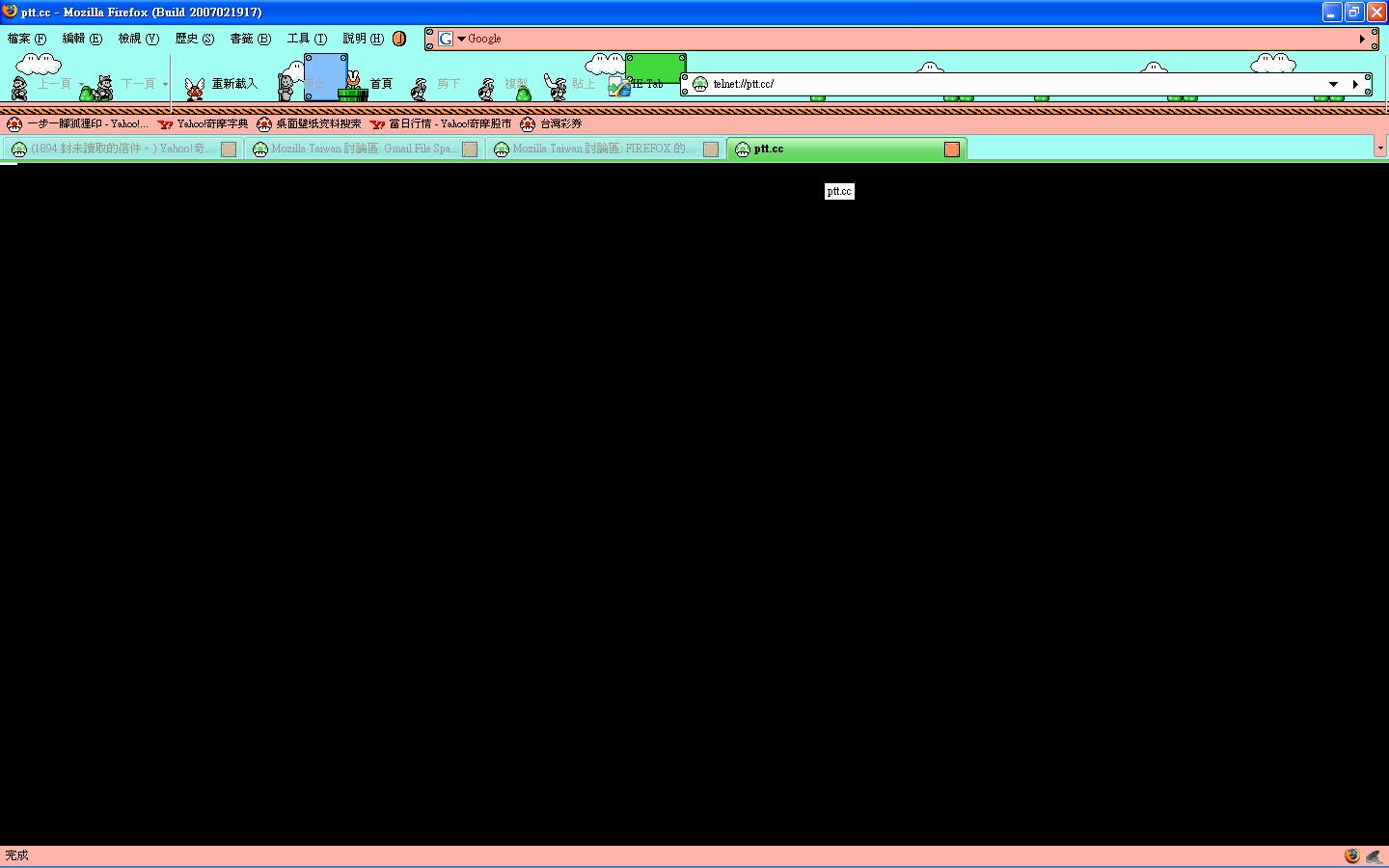Click the gray shark fin status bar icon
Image resolution: width=1389 pixels, height=868 pixels.
click(x=1375, y=855)
